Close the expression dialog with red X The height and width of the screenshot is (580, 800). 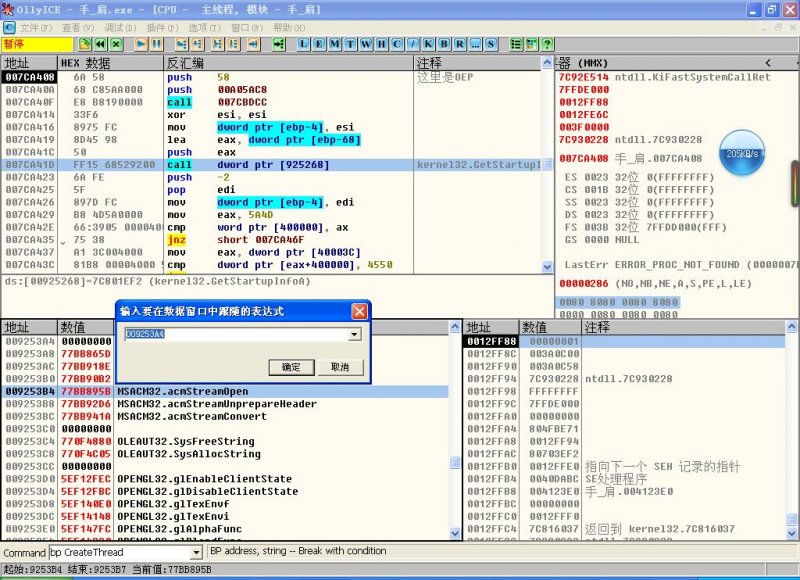[x=360, y=311]
